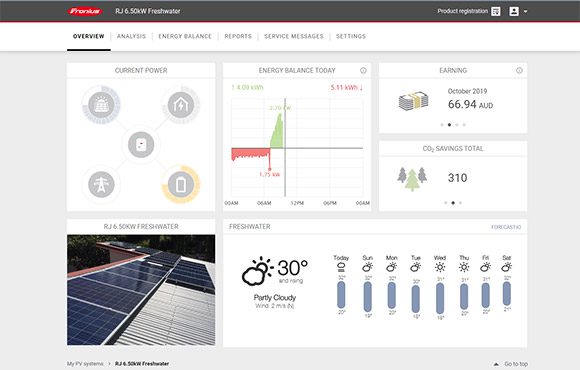The image size is (580, 370).
Task: Click the house consumption icon
Action: [x=181, y=105]
